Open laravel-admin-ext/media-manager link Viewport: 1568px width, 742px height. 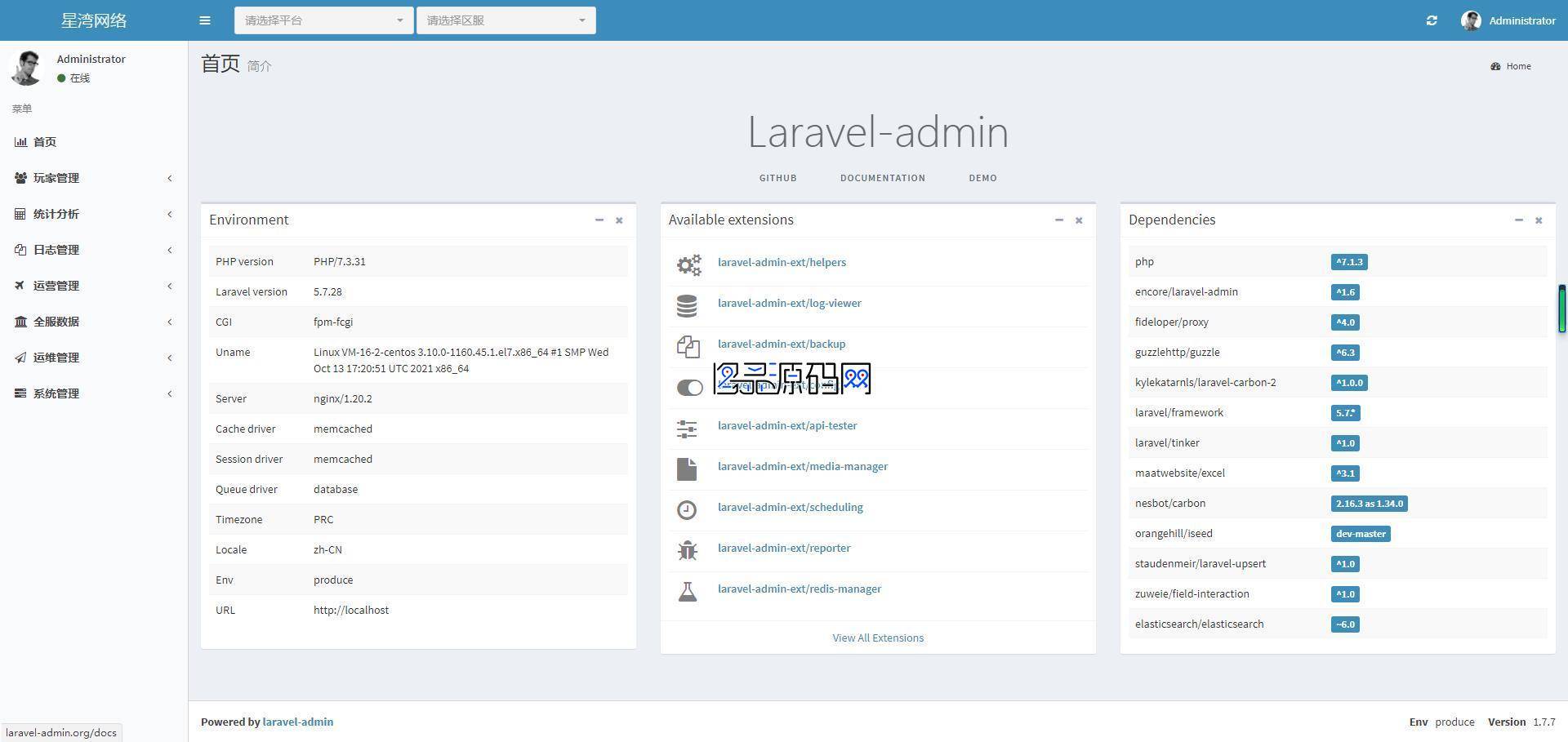[803, 466]
